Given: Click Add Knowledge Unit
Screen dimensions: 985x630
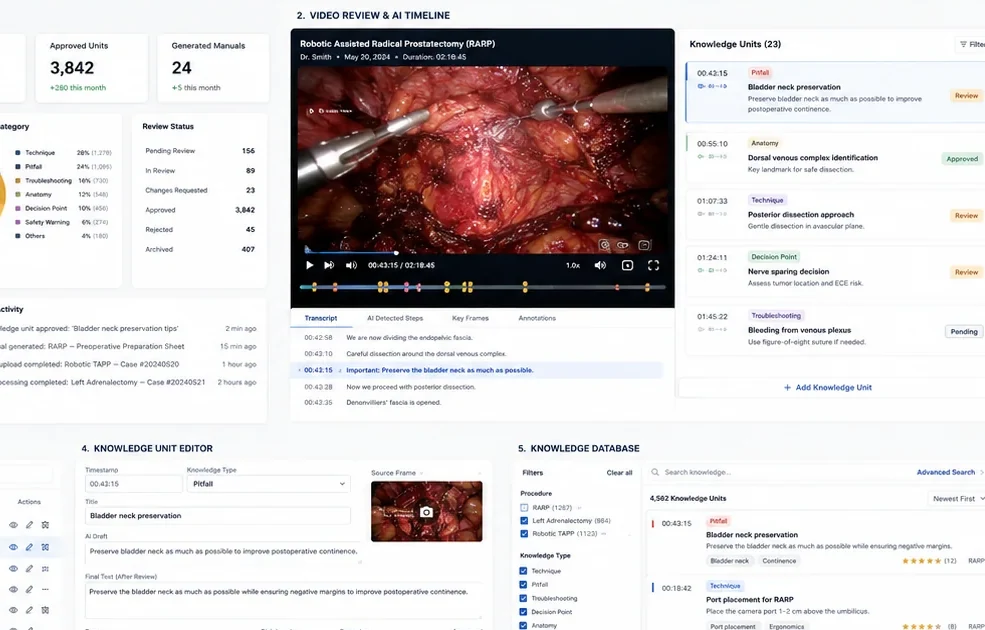Looking at the screenshot, I should point(828,388).
